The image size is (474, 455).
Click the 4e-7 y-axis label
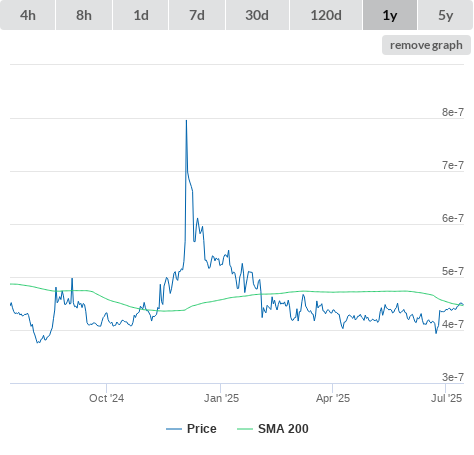pyautogui.click(x=453, y=324)
